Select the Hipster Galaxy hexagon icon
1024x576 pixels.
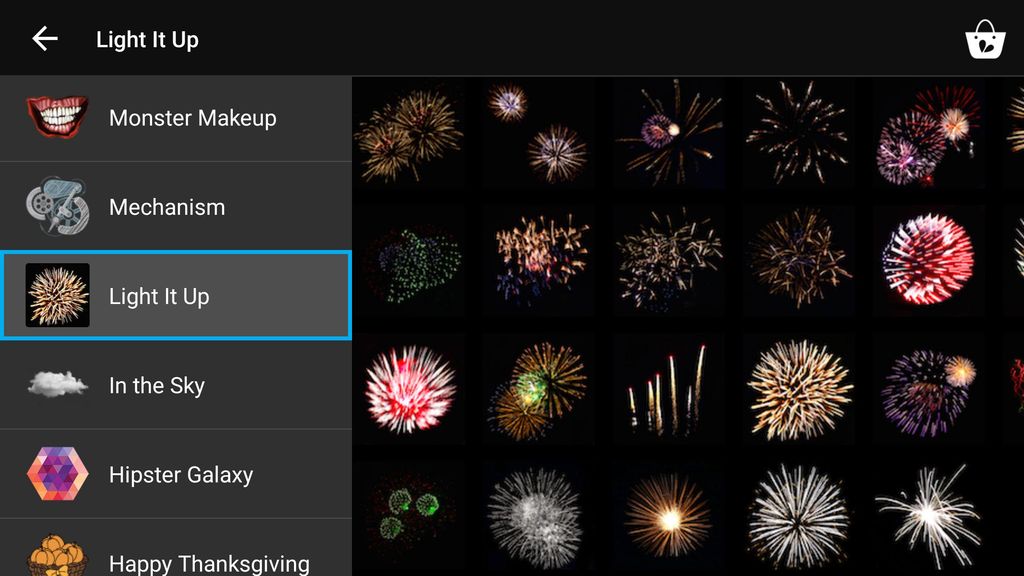tap(57, 474)
